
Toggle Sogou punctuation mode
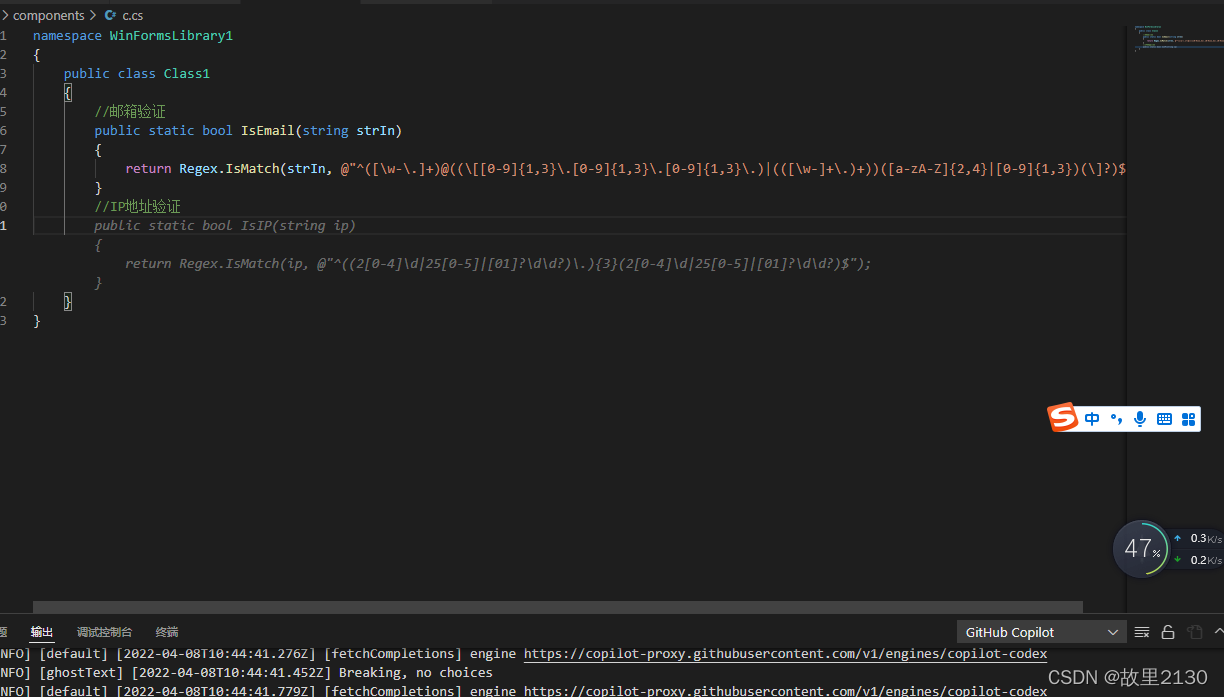pos(1116,419)
